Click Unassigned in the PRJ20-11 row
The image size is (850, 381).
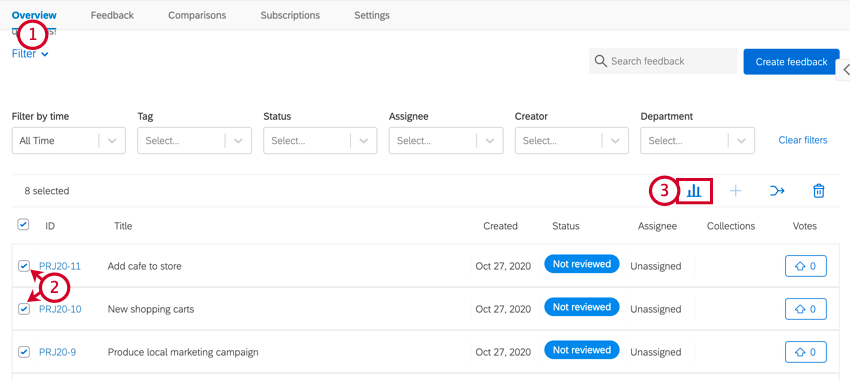655,266
